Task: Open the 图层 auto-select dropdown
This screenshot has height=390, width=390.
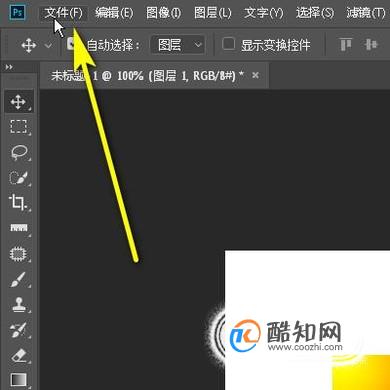Action: pyautogui.click(x=178, y=44)
